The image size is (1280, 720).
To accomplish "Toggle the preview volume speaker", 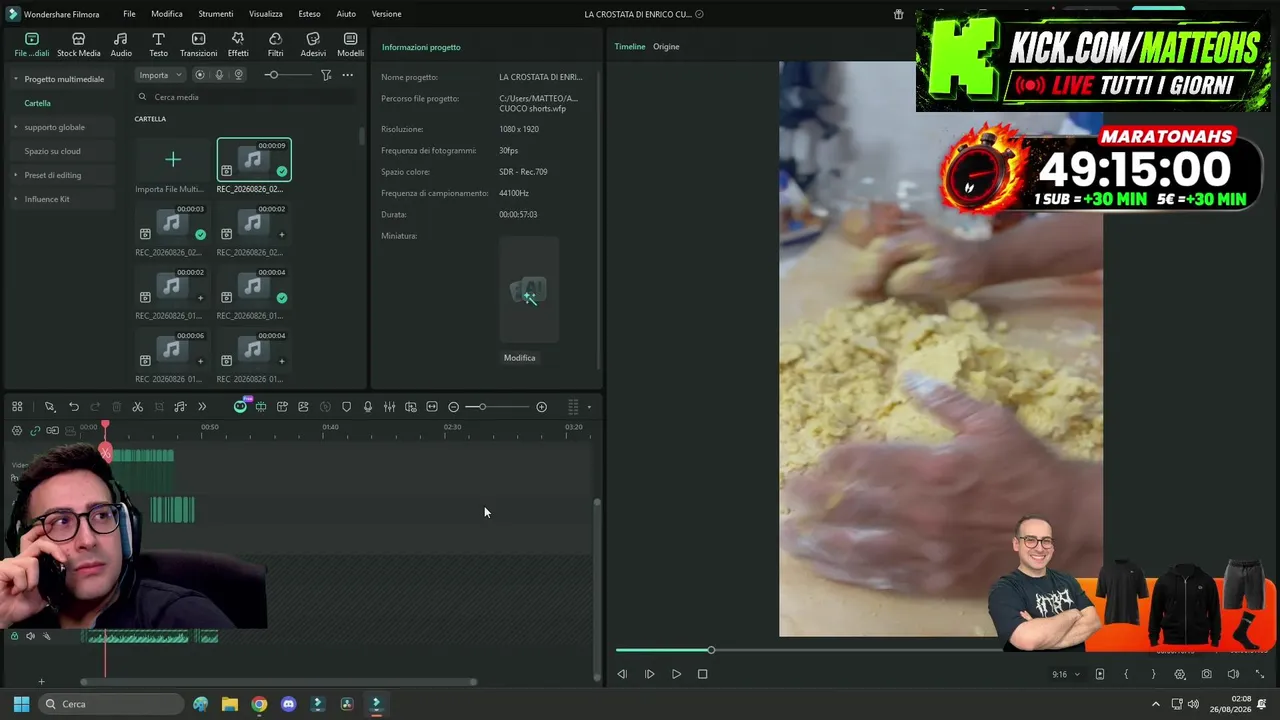I will point(1233,674).
